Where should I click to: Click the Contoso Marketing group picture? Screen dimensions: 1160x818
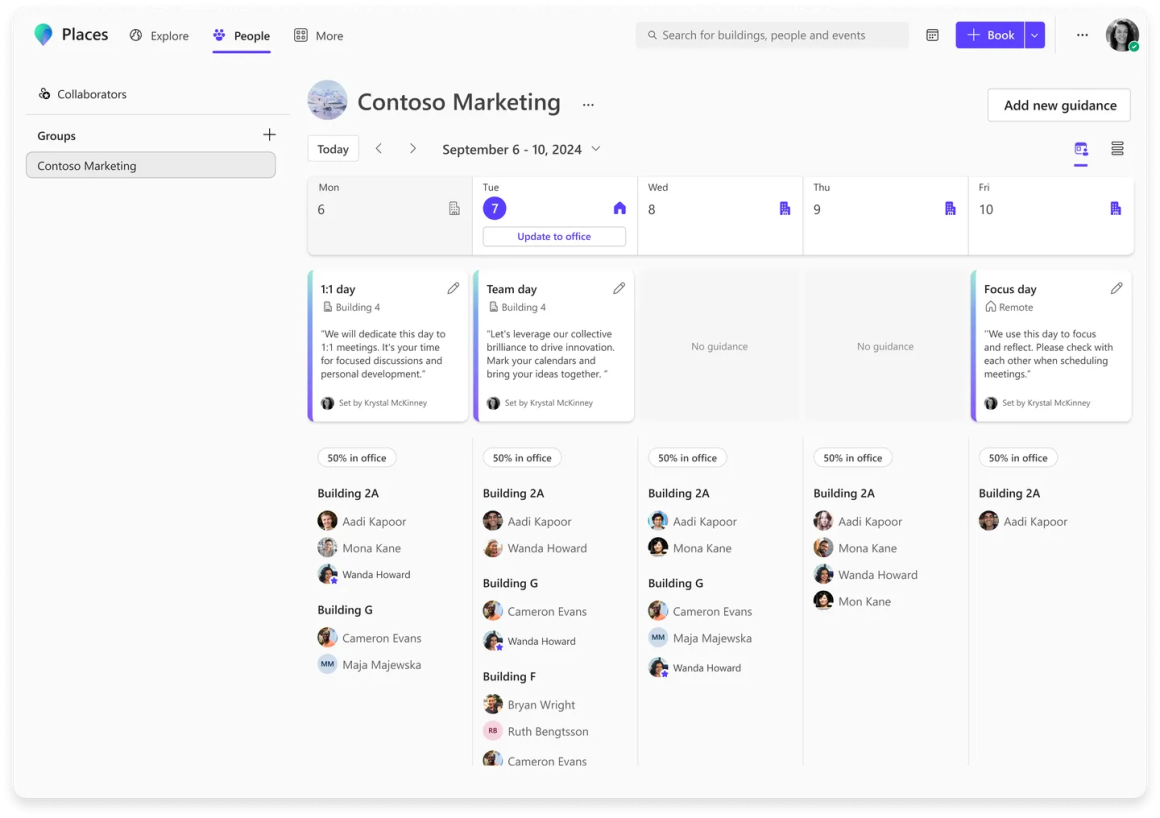tap(328, 100)
